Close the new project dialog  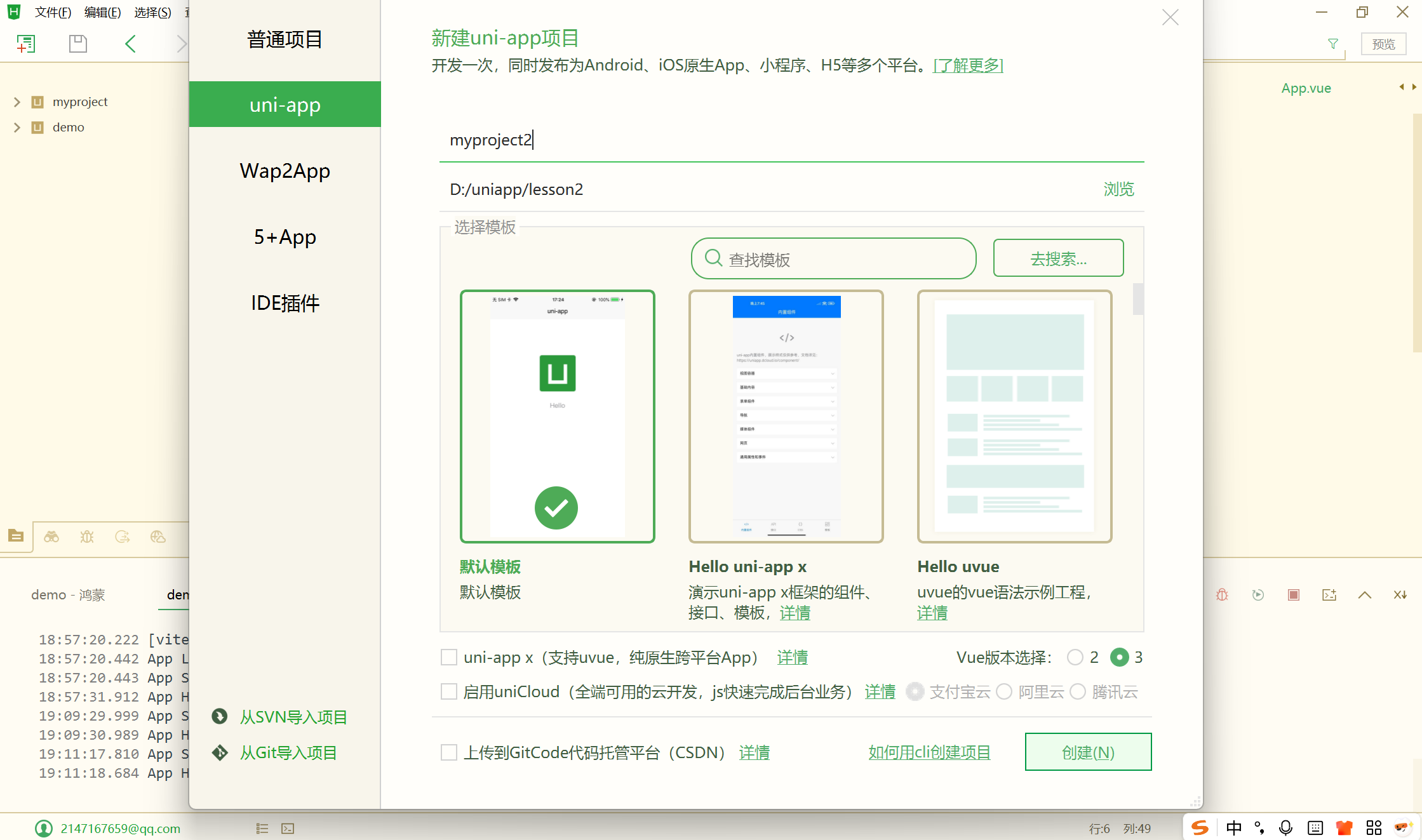pos(1170,17)
